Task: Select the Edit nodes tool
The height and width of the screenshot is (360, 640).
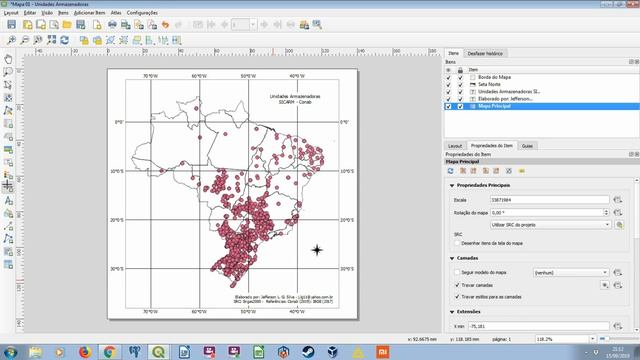Action: point(8,111)
